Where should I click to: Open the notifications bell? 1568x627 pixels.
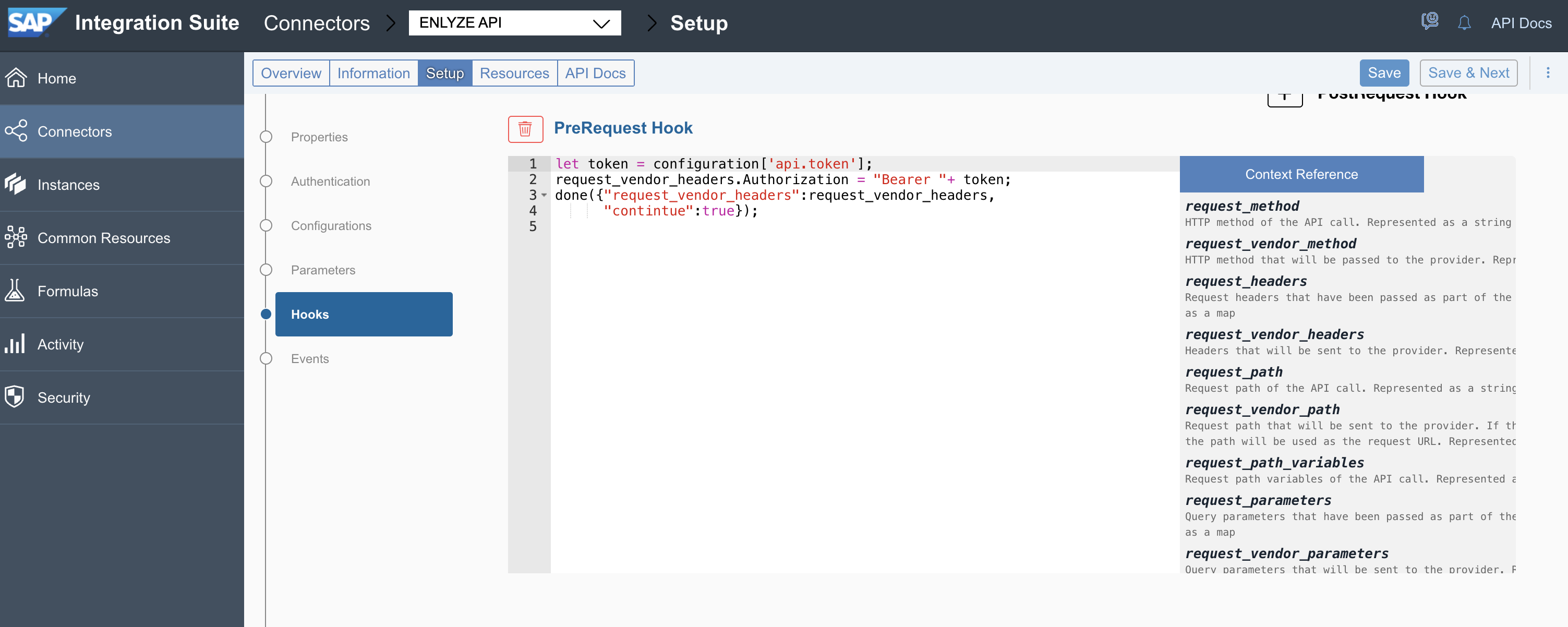coord(1464,23)
